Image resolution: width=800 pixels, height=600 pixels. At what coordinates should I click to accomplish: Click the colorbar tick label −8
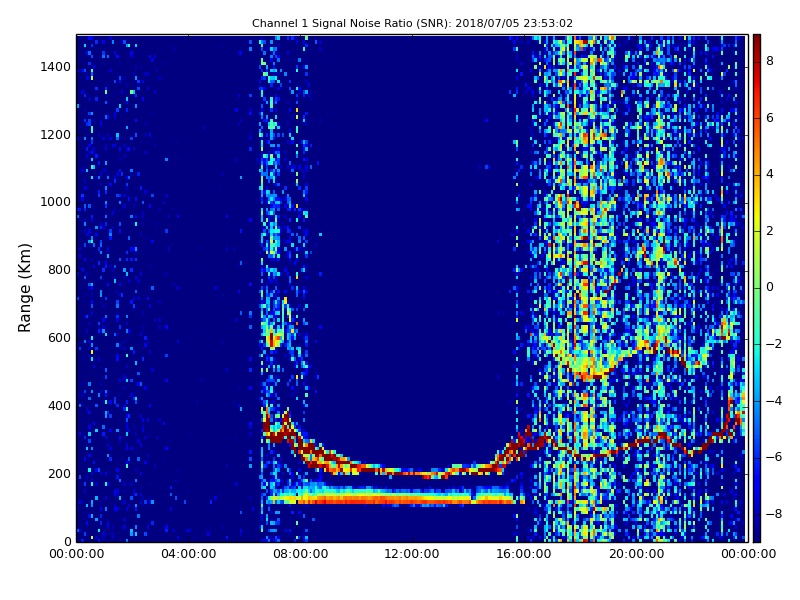(774, 514)
